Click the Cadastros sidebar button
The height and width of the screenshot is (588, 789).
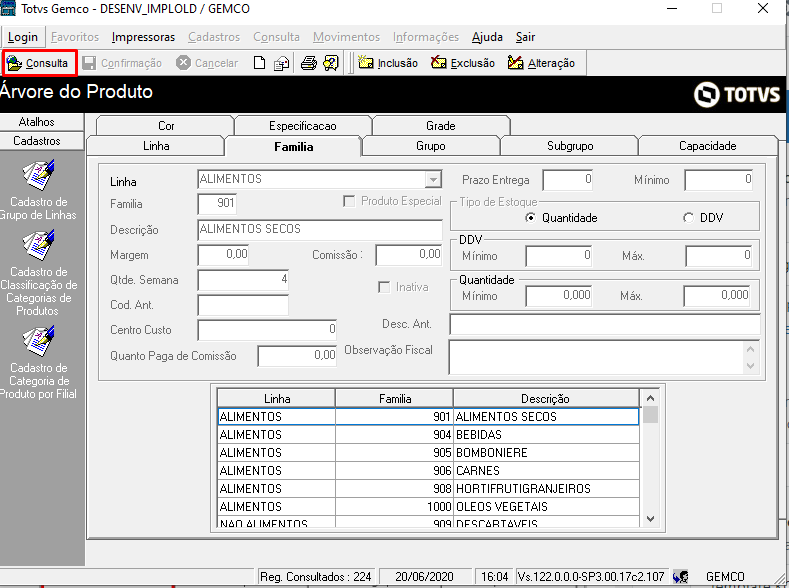click(42, 141)
